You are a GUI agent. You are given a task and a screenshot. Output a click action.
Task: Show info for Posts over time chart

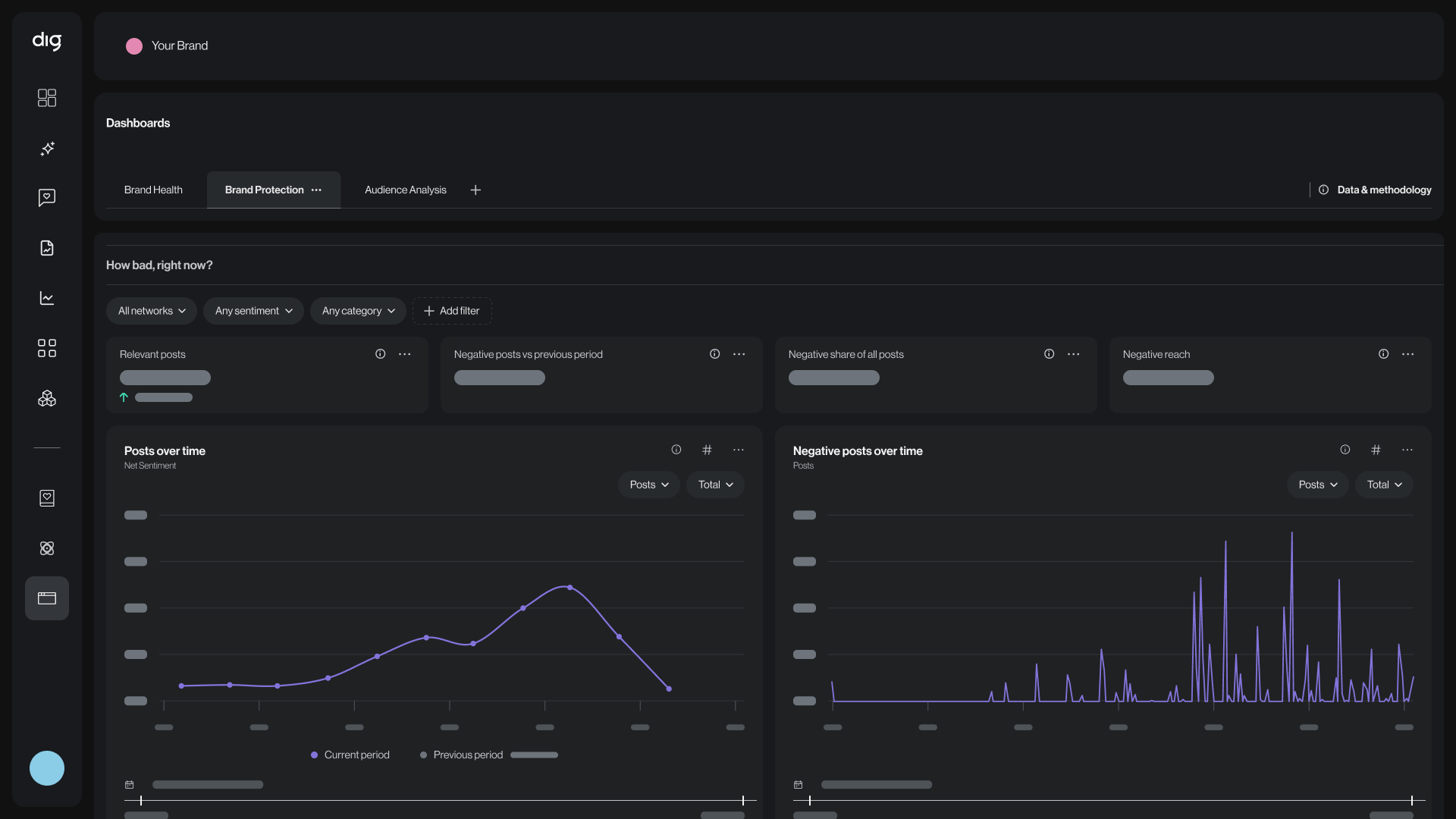point(676,450)
